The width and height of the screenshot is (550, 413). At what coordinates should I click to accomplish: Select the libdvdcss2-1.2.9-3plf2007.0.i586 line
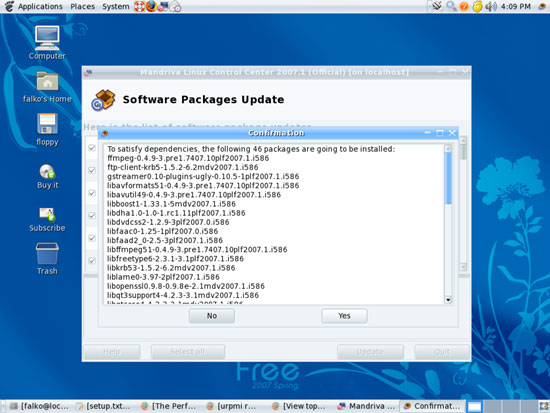tap(168, 222)
